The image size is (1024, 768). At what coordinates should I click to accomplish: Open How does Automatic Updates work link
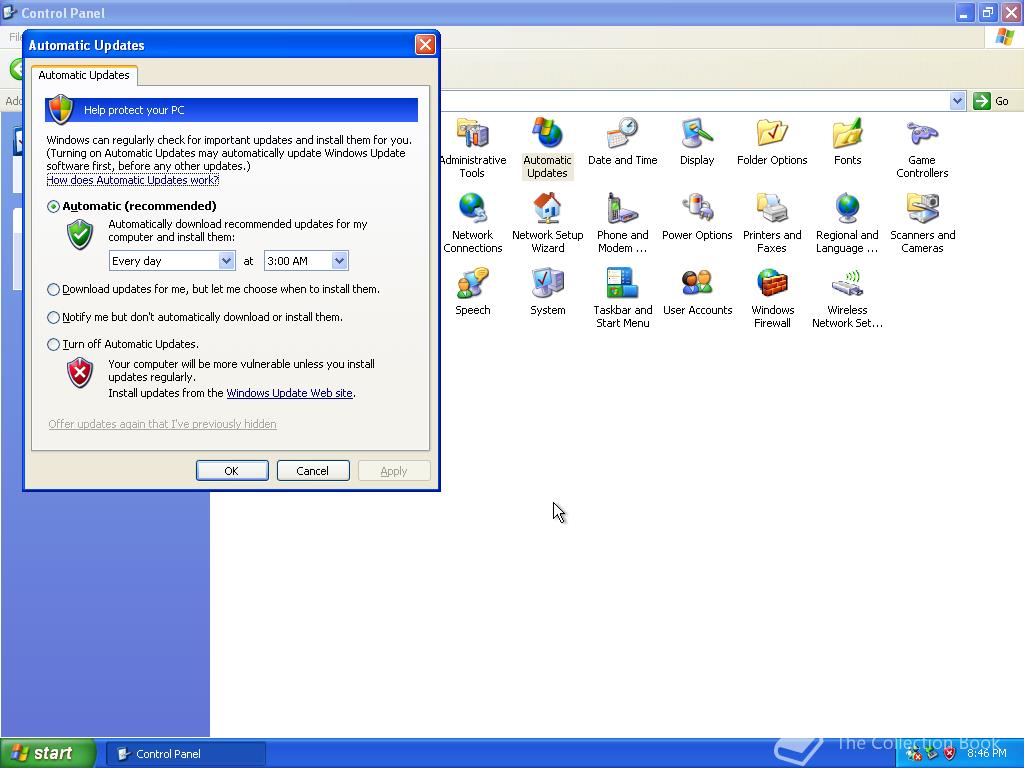[x=133, y=180]
